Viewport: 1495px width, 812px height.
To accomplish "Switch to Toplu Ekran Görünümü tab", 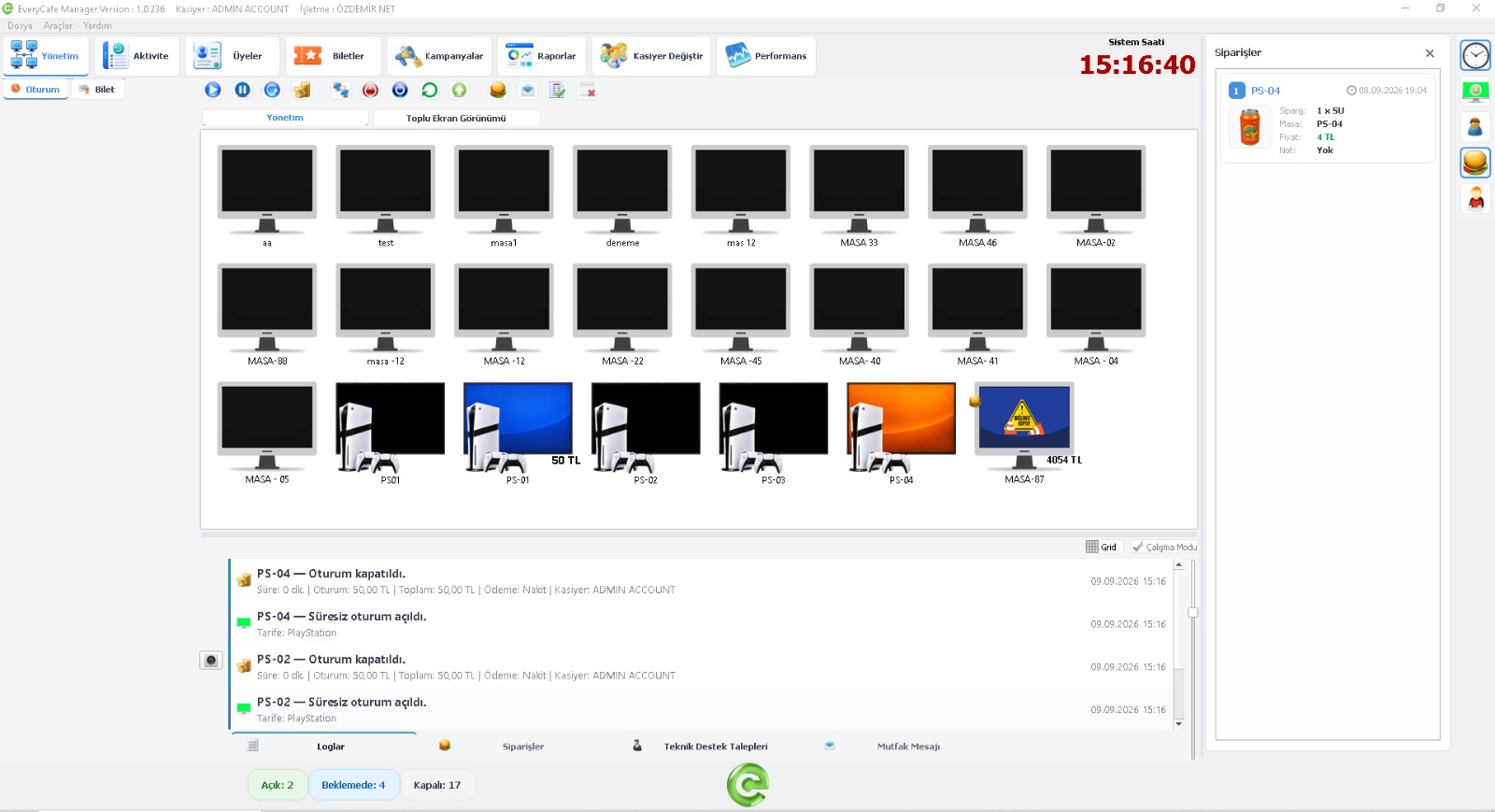I will tap(456, 118).
